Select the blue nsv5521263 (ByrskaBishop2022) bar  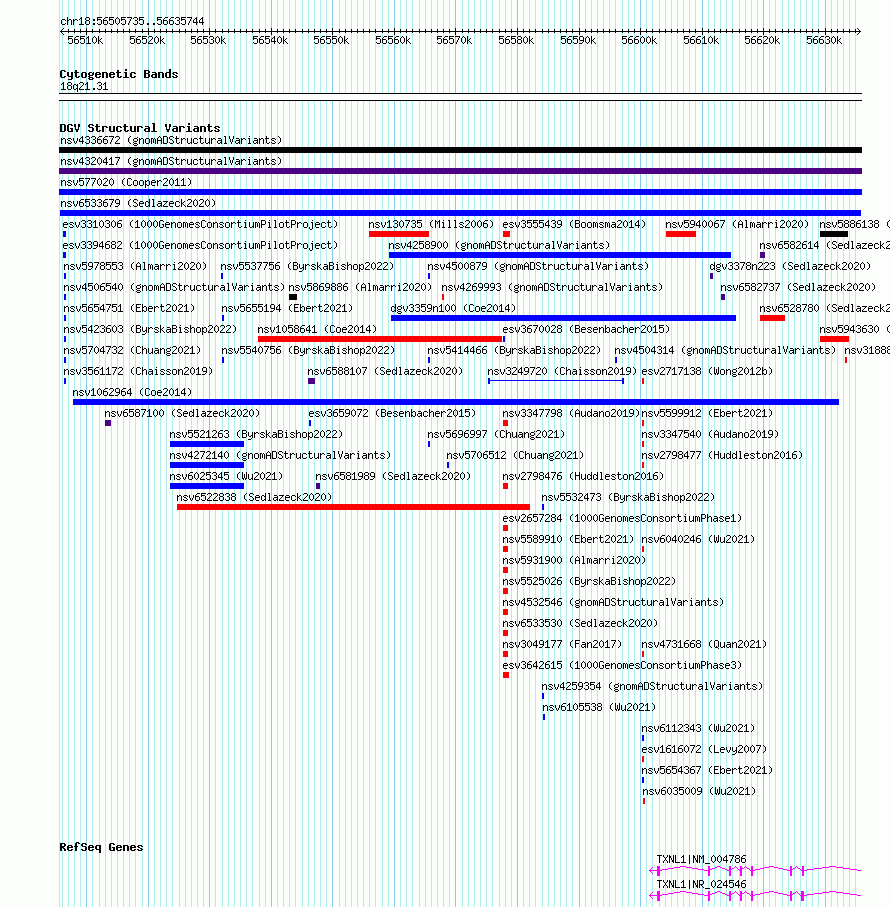pos(207,444)
